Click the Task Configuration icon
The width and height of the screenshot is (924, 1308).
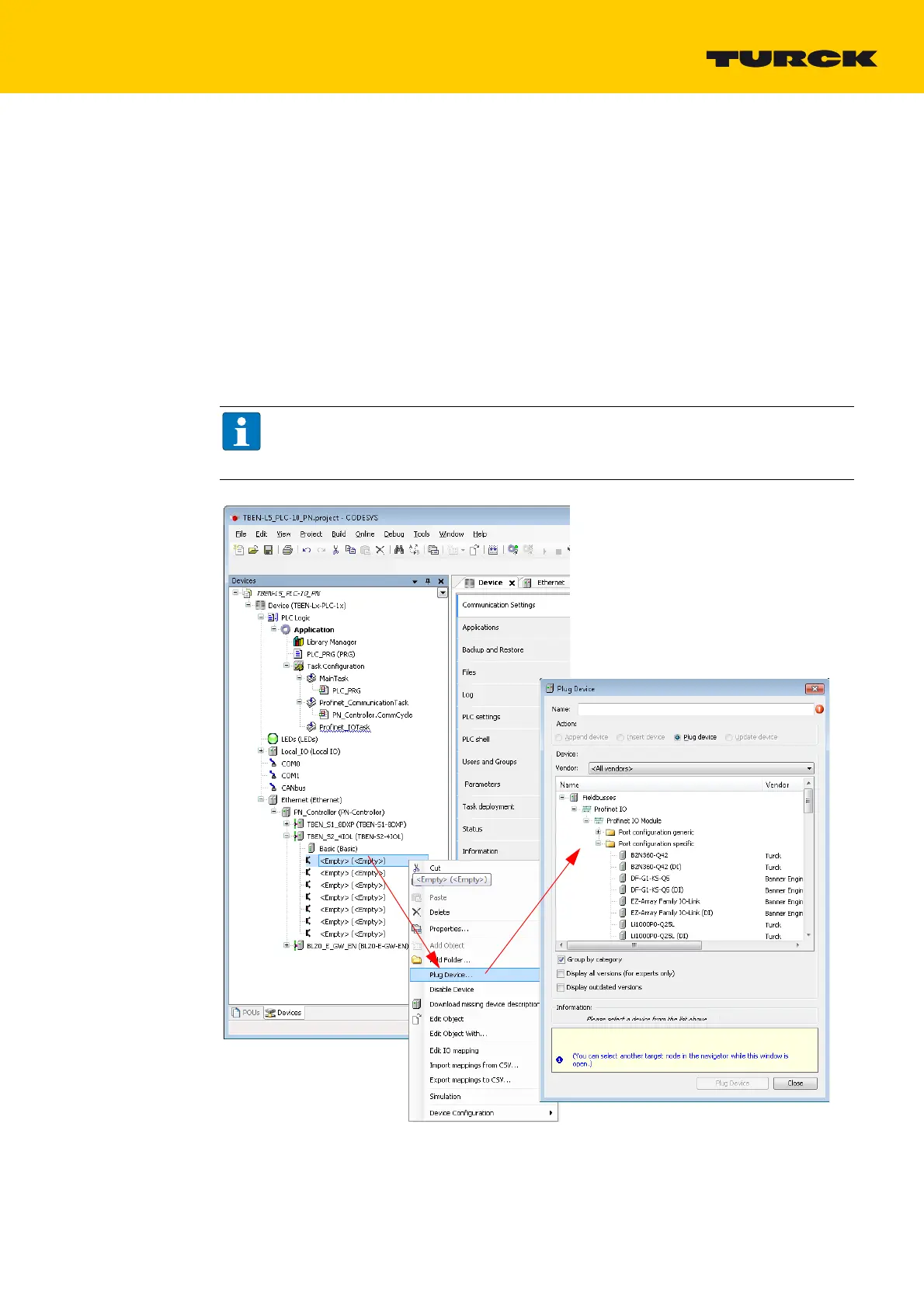pos(298,666)
